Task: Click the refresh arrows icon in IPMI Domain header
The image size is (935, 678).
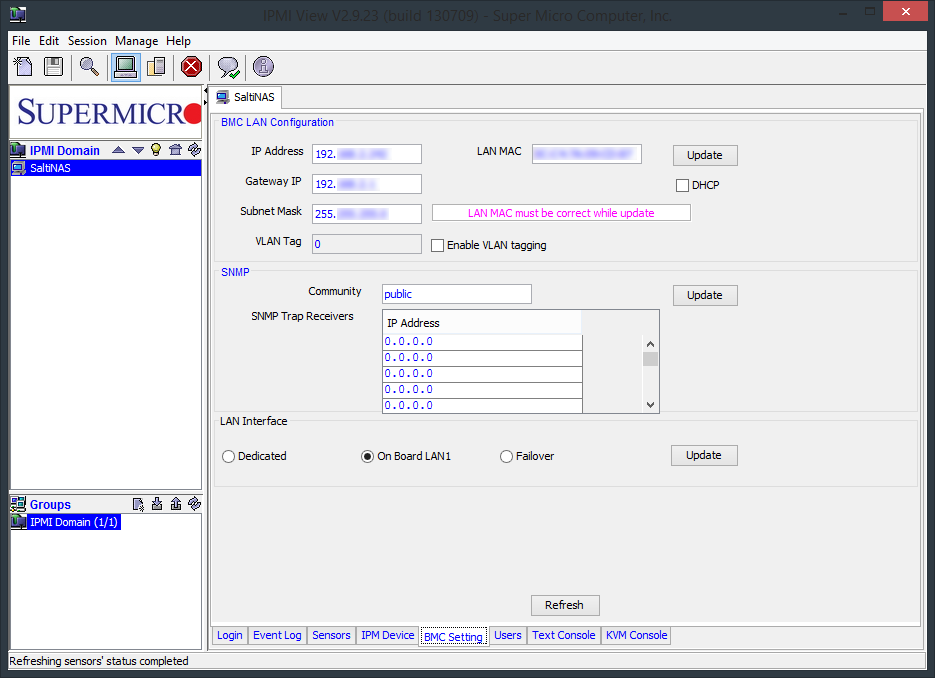Action: point(194,150)
